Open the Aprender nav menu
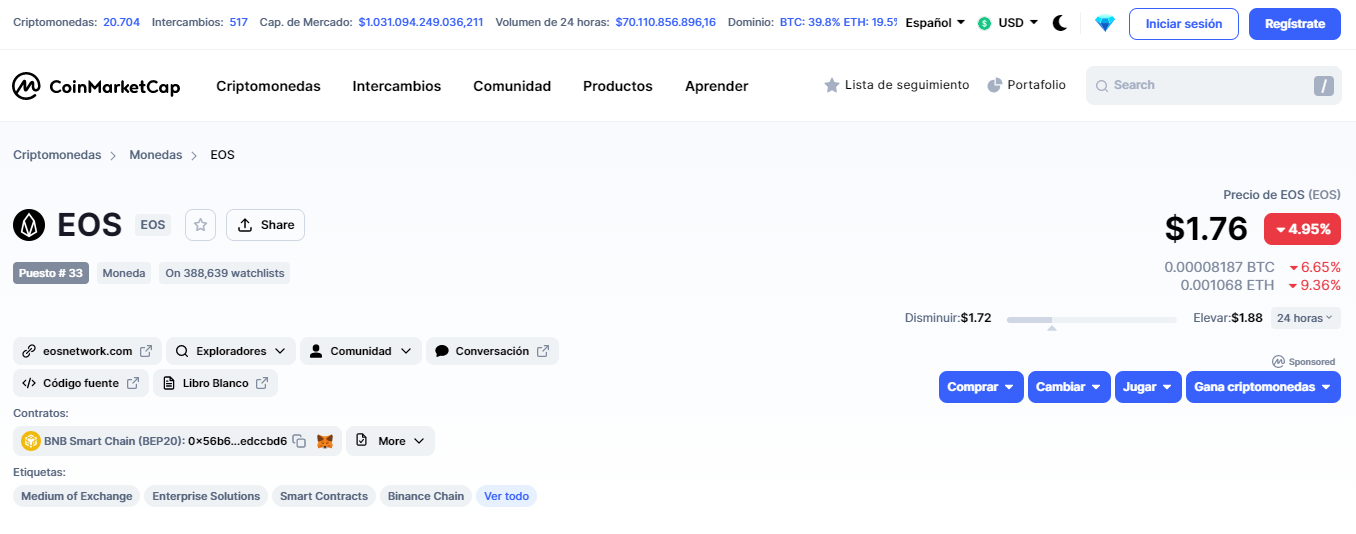 pyautogui.click(x=716, y=86)
